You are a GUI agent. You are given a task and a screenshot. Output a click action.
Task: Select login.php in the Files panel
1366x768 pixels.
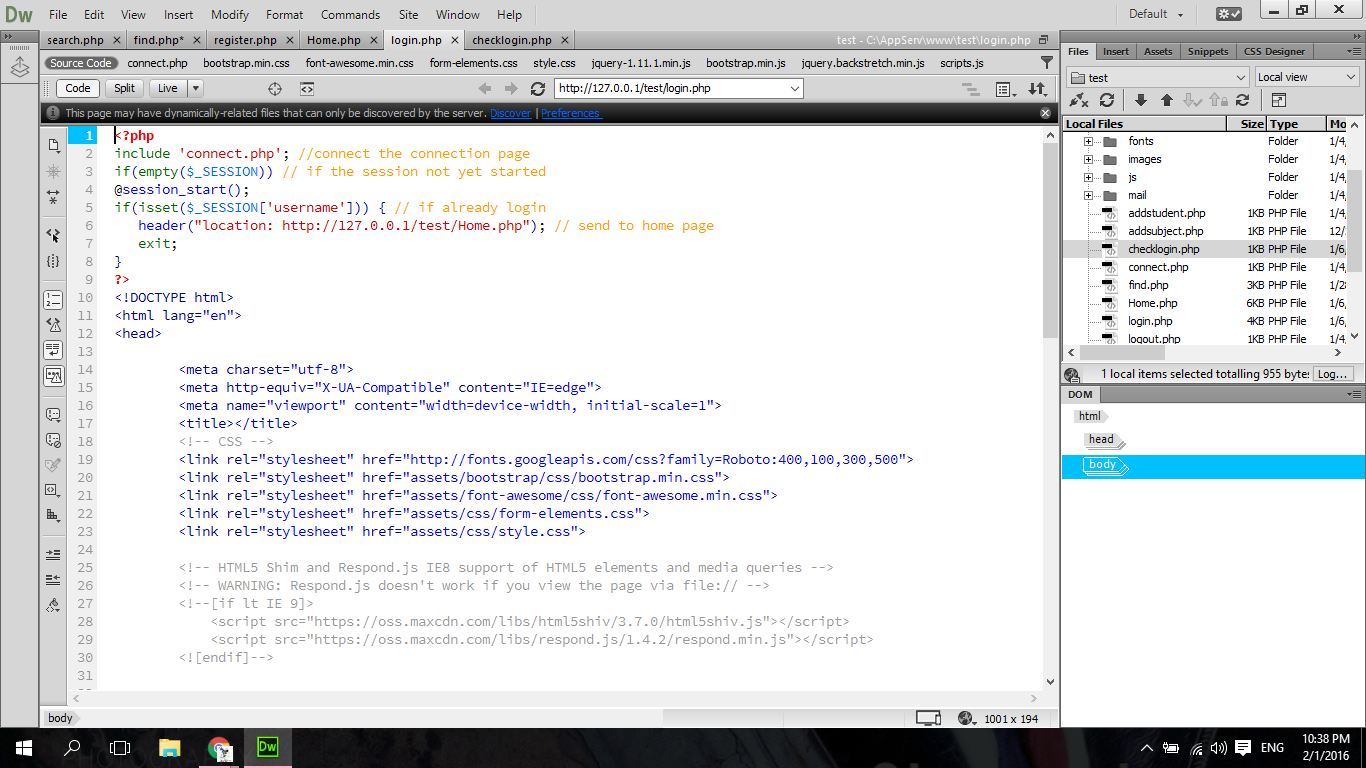tap(1150, 321)
